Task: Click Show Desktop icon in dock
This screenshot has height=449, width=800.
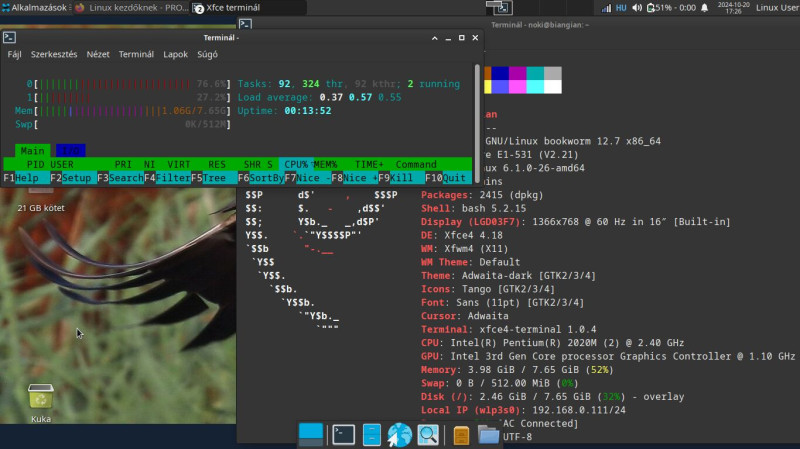Action: tap(311, 435)
